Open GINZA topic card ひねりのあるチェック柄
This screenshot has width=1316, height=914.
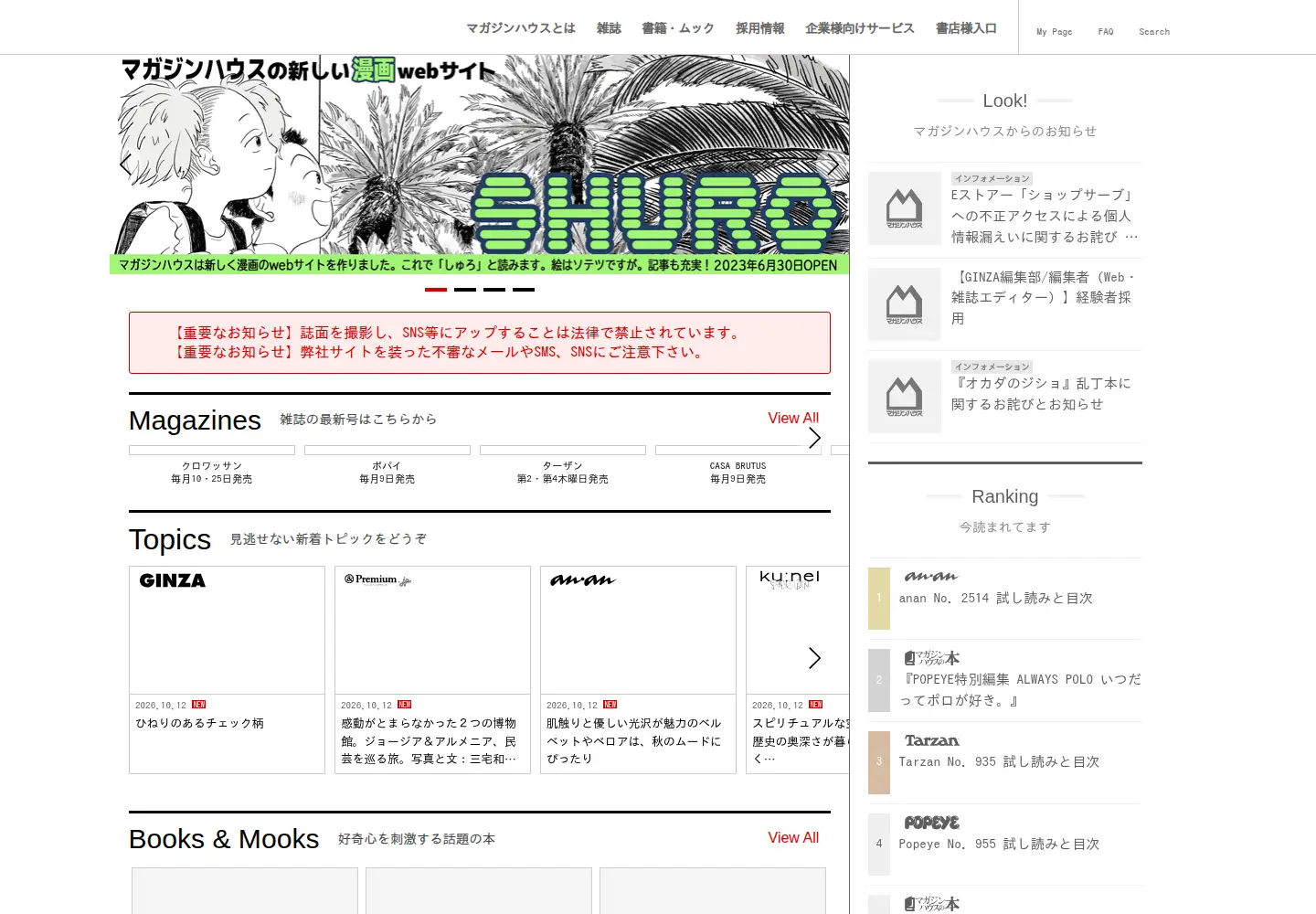click(x=227, y=670)
